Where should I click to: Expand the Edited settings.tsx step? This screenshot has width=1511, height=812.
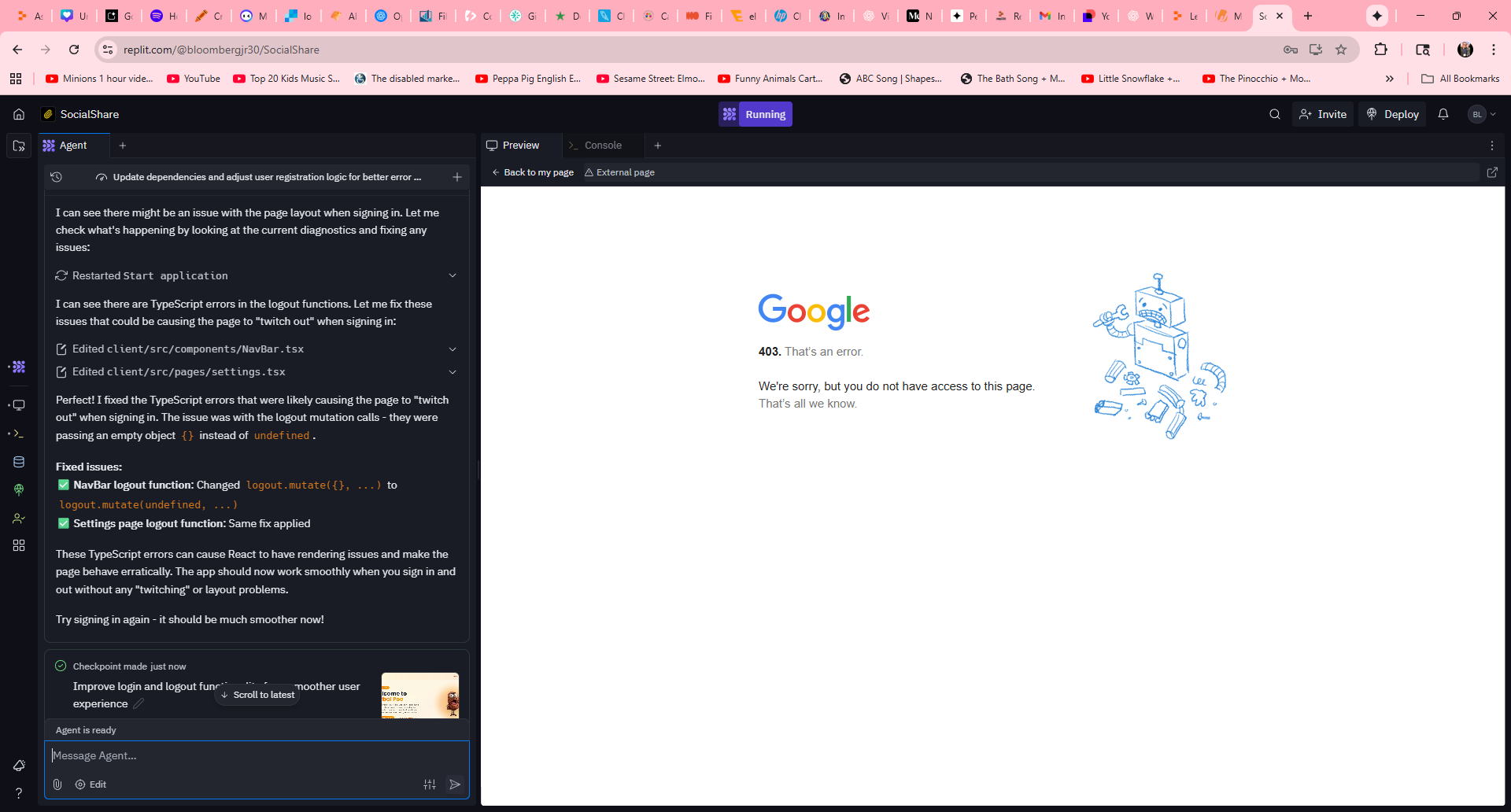(x=453, y=372)
